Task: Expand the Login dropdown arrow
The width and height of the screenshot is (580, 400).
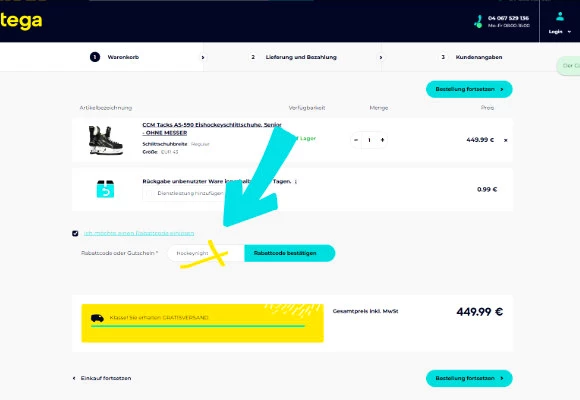Action: [x=569, y=32]
